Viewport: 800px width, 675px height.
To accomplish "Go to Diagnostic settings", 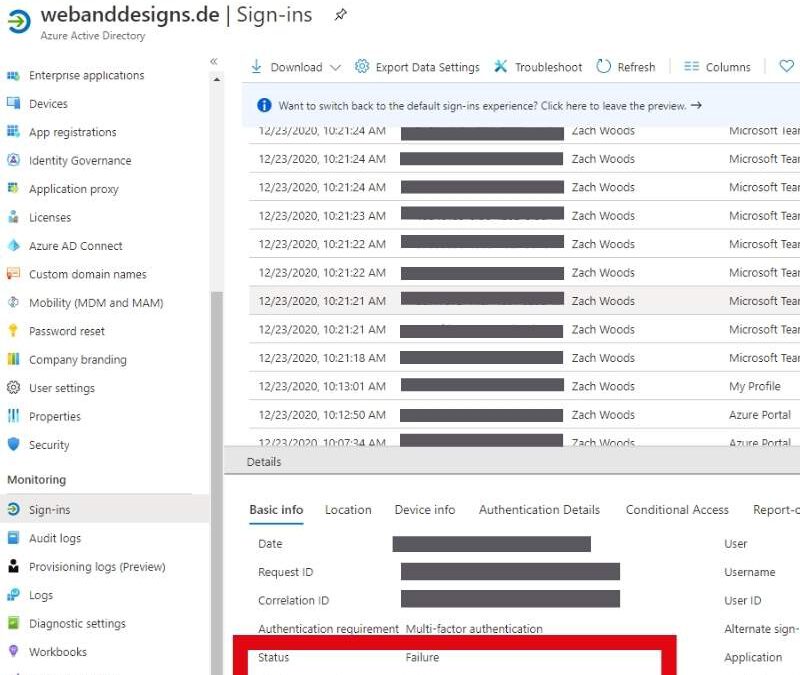I will (x=77, y=623).
